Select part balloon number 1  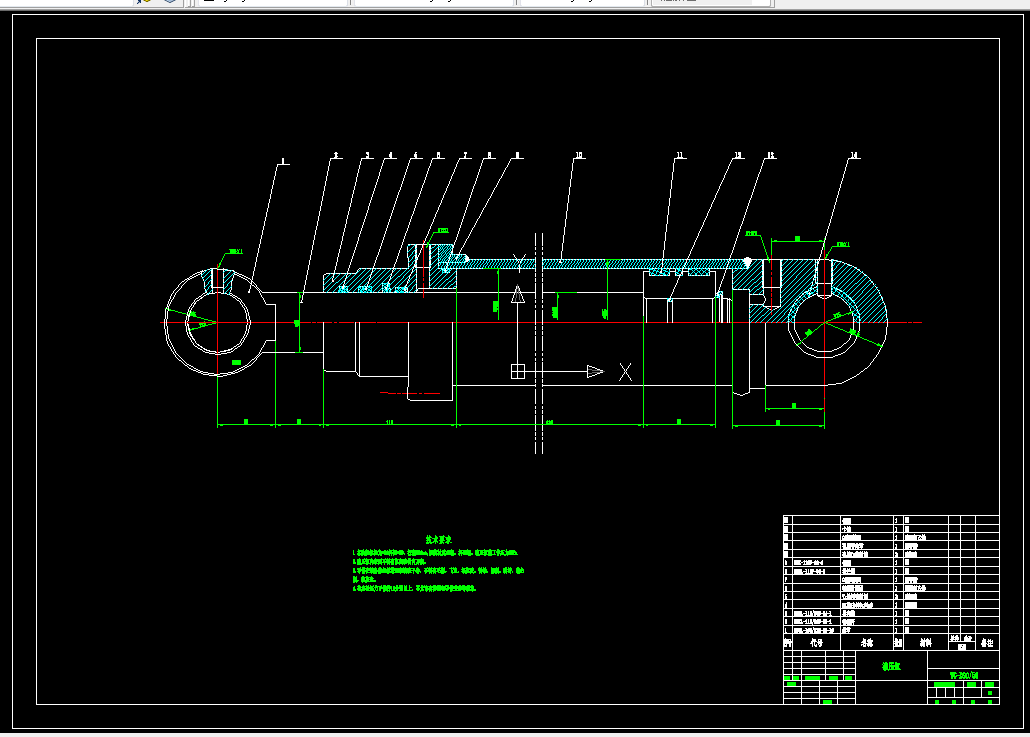click(x=283, y=161)
